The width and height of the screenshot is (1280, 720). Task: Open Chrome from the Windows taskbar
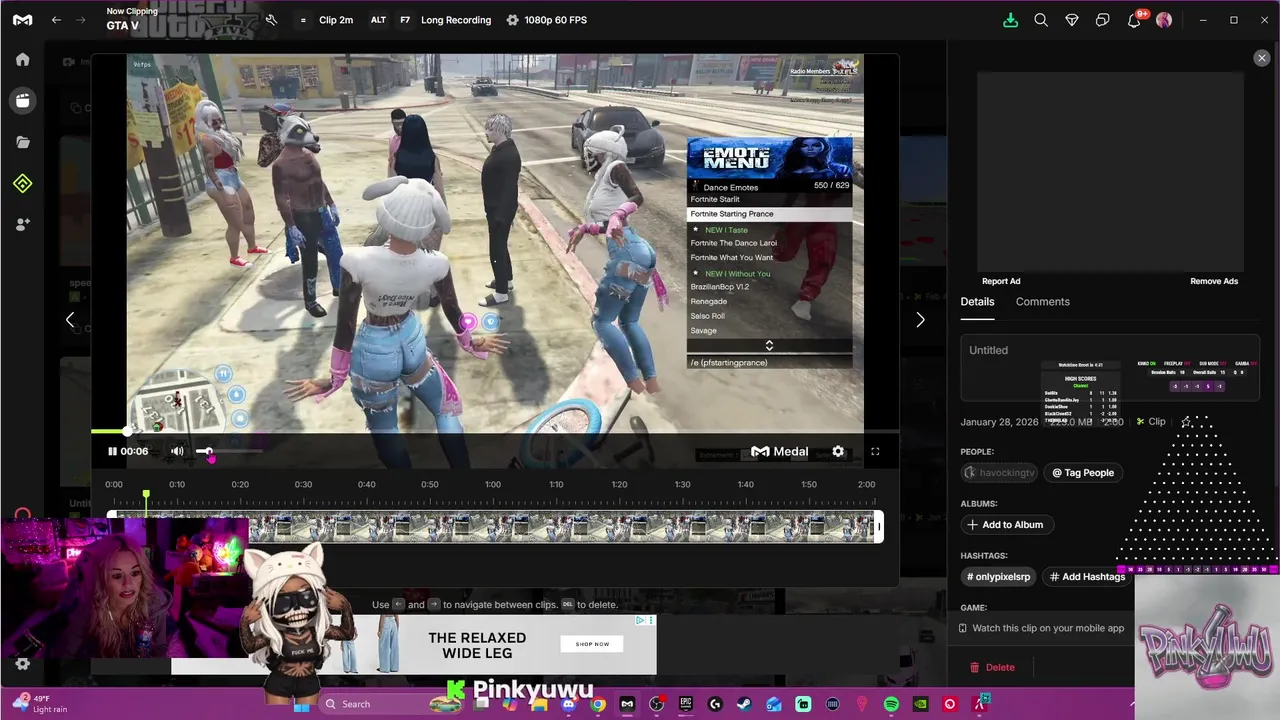[597, 704]
